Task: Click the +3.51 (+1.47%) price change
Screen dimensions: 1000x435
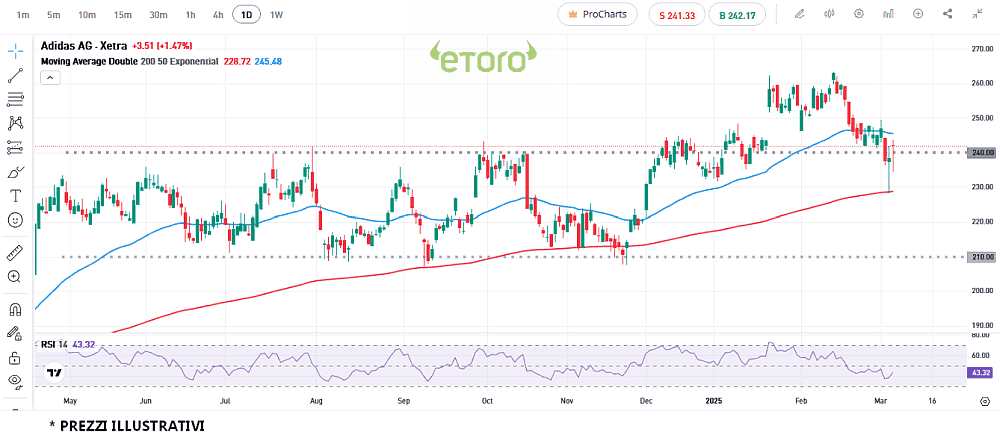Action: click(x=162, y=46)
